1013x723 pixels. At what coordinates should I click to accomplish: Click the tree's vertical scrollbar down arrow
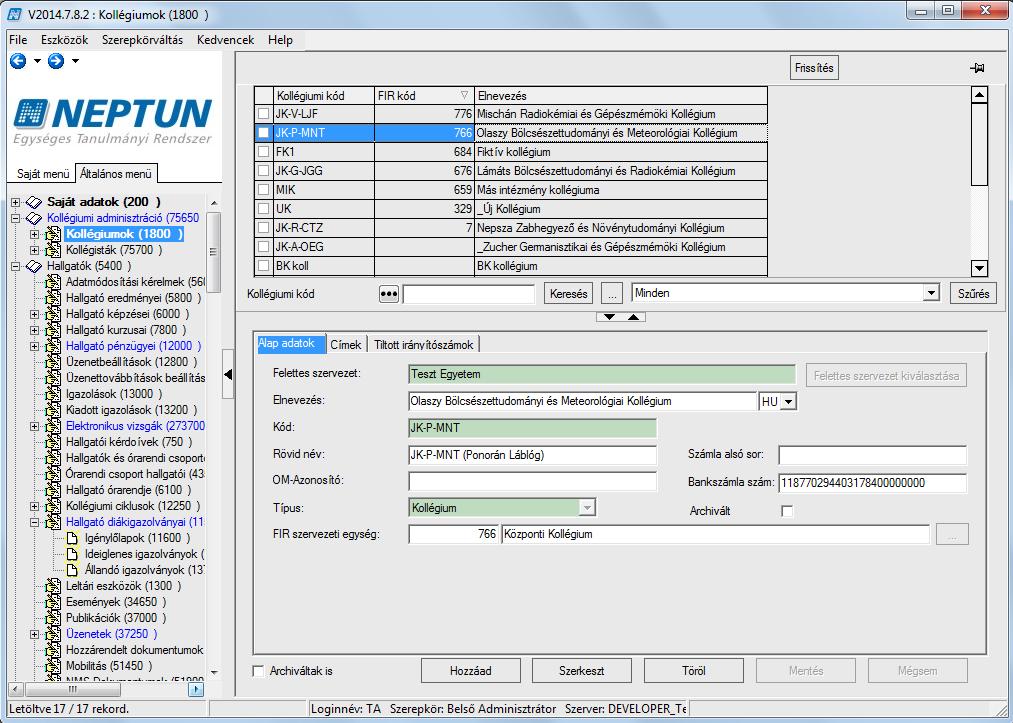tap(214, 673)
